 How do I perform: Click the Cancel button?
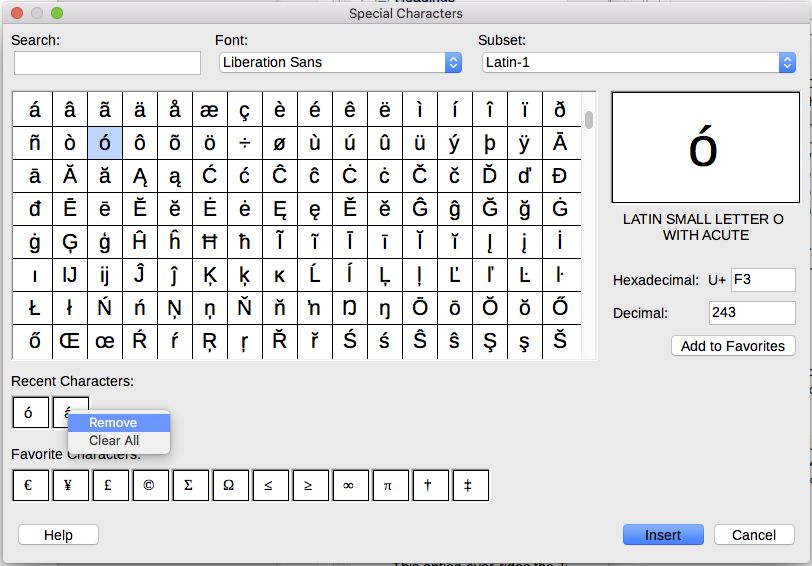(x=754, y=535)
